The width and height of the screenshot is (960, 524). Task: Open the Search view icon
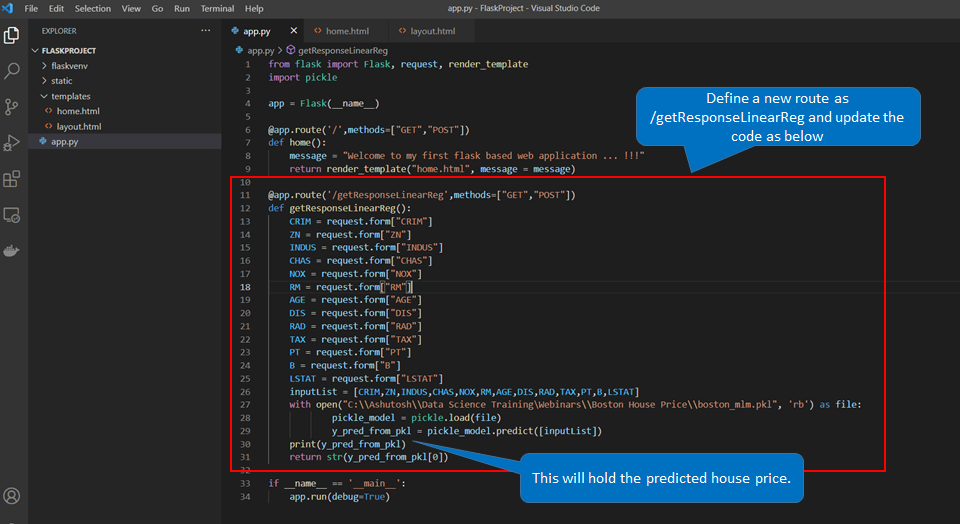click(x=12, y=71)
